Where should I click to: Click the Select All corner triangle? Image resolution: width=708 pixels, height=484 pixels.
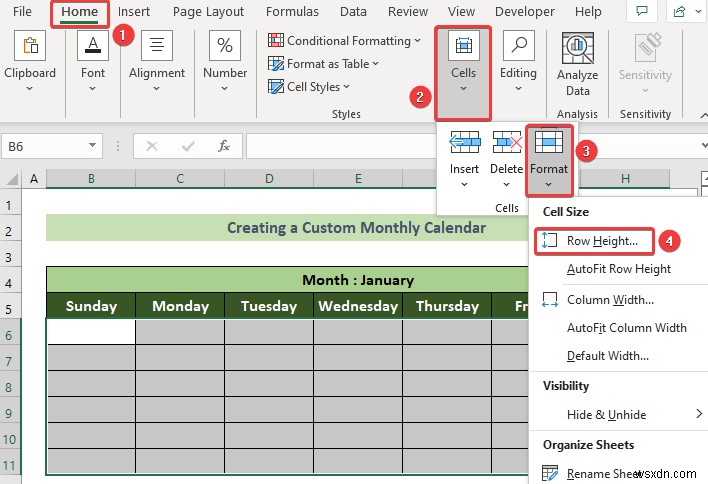(x=12, y=180)
